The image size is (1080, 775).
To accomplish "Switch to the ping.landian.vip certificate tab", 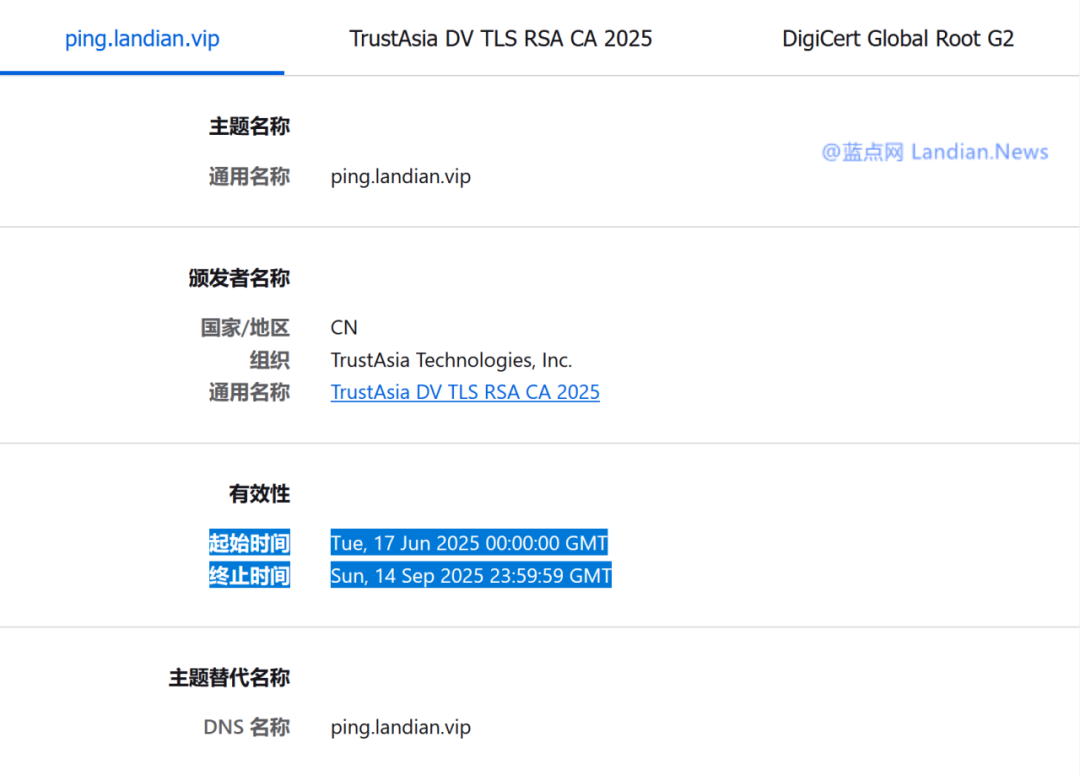I will point(142,39).
